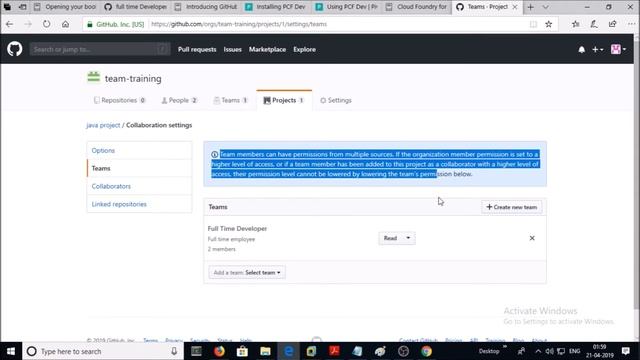Open add notes pen icon

(594, 24)
